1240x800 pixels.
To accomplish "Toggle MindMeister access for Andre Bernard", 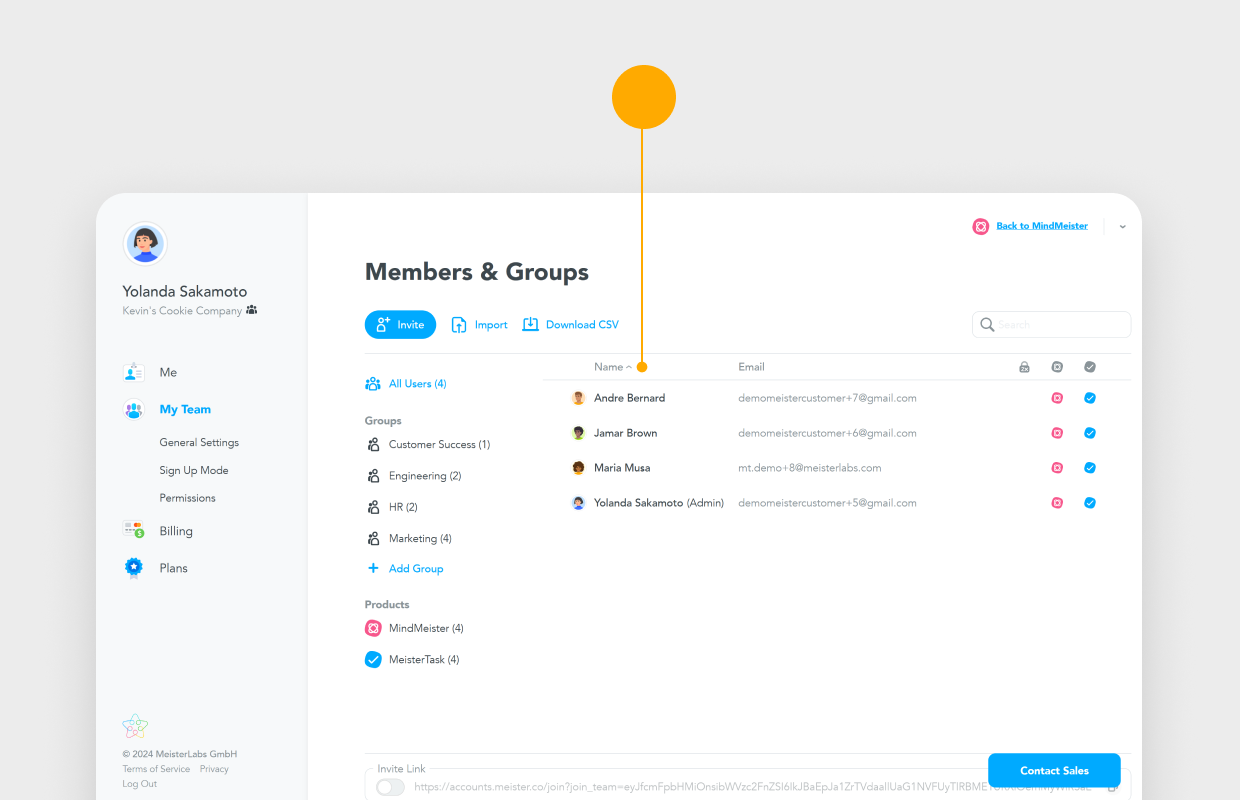I will click(1057, 398).
